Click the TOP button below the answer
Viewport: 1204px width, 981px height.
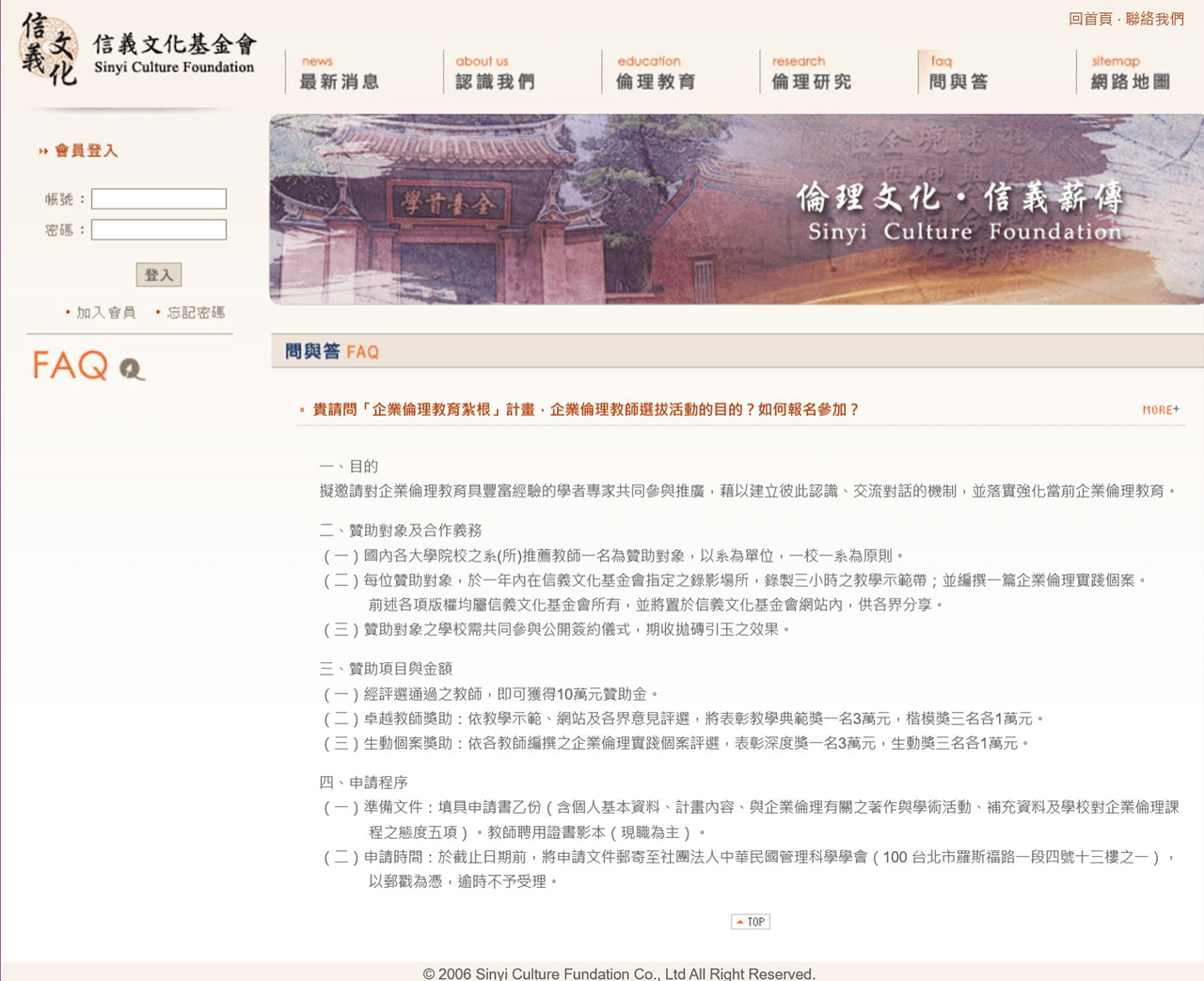tap(751, 922)
